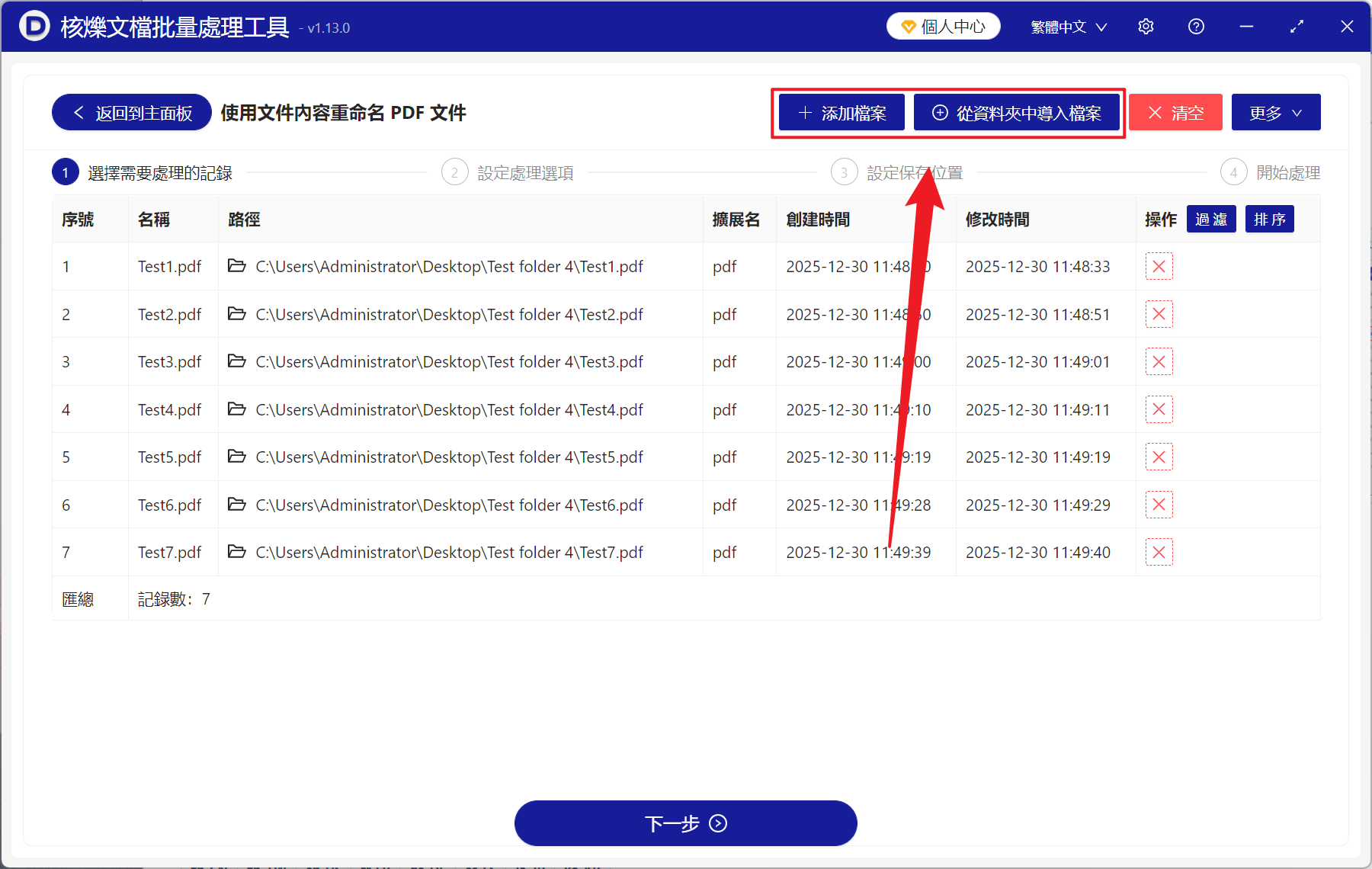This screenshot has height=869, width=1372.
Task: Open the folder icon next to Test5.pdf path
Action: click(x=237, y=457)
